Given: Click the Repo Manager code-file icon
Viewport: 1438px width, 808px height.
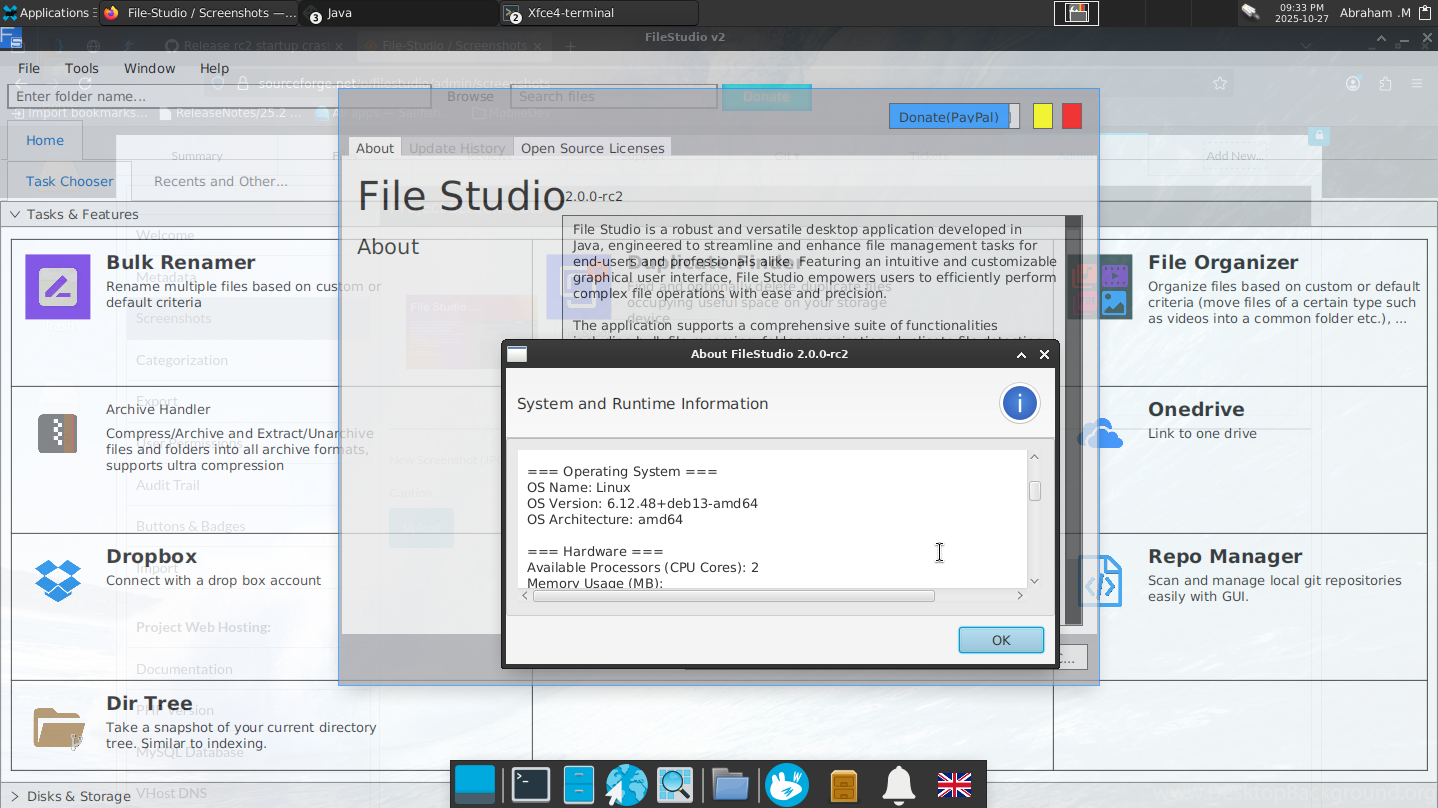Looking at the screenshot, I should (1100, 581).
